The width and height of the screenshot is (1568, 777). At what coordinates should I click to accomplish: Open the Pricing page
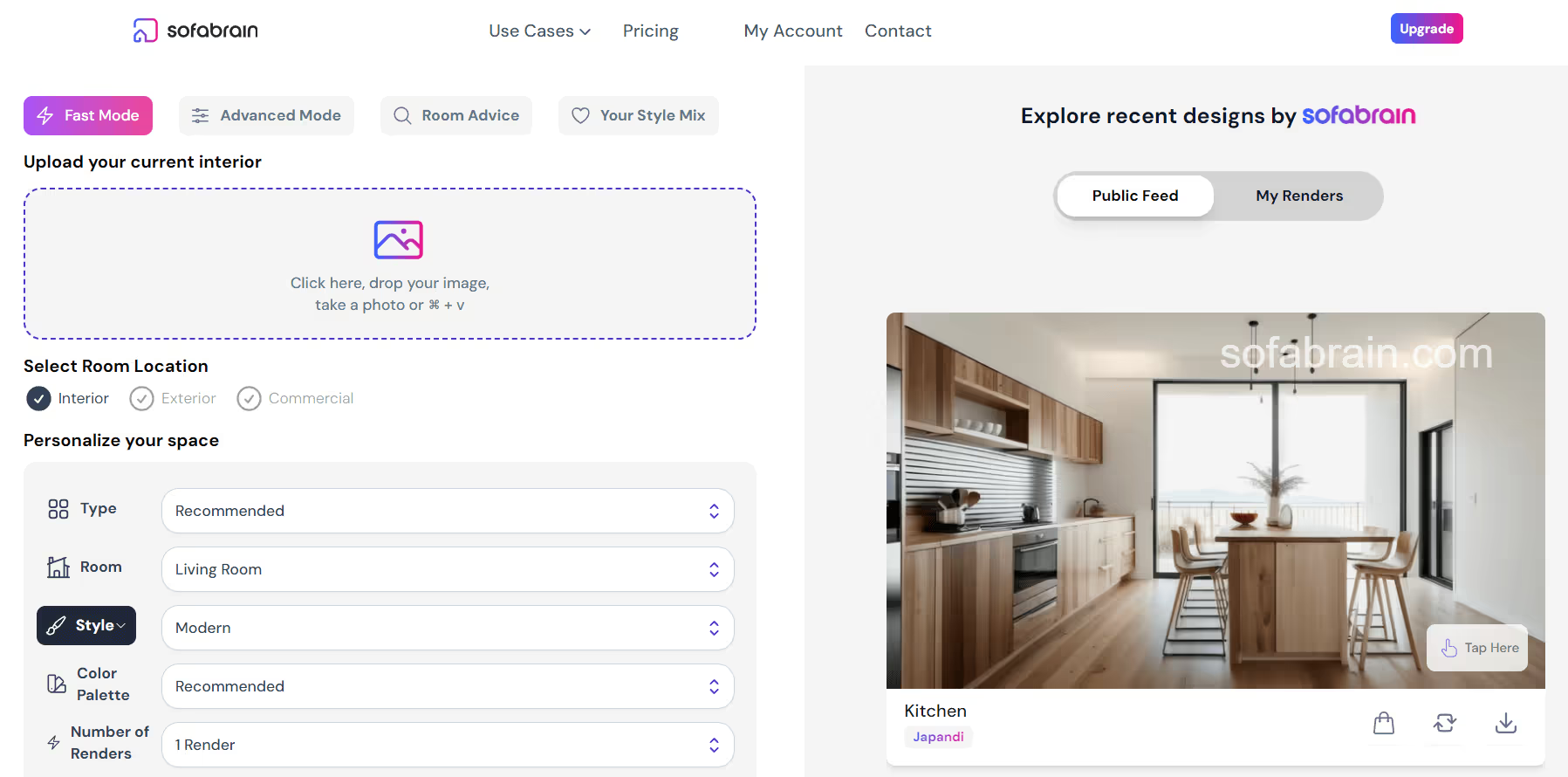tap(651, 31)
